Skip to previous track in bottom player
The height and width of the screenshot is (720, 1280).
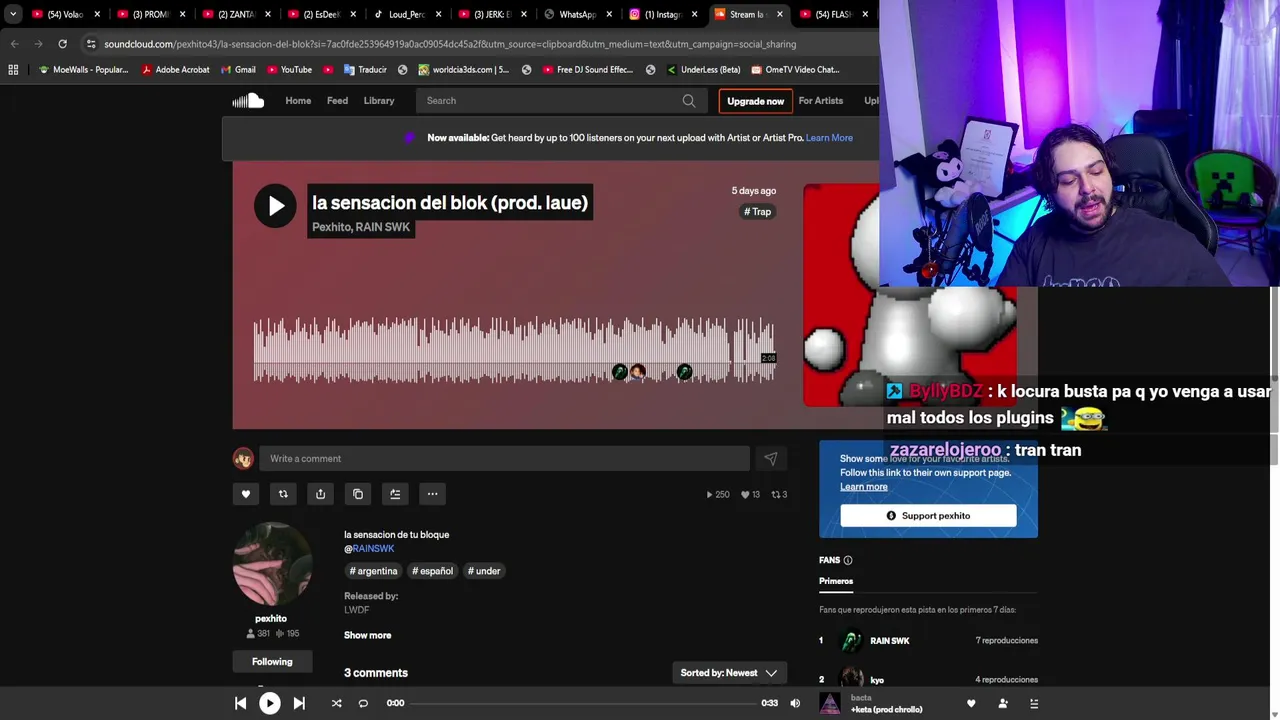241,703
